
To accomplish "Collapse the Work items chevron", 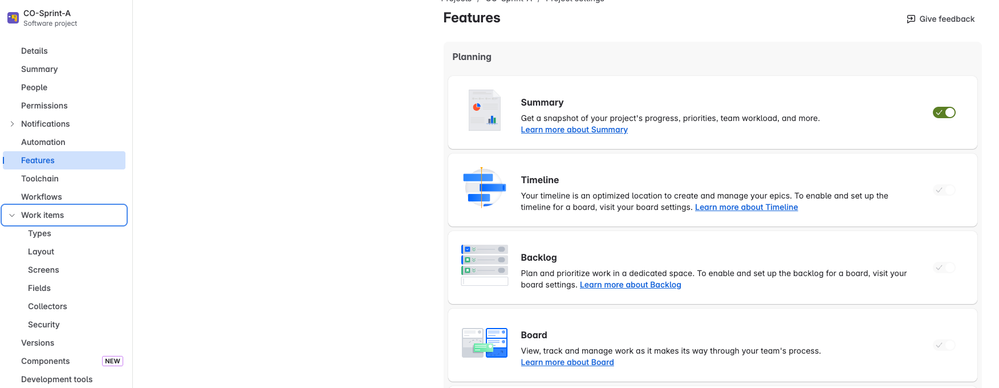I will click(x=12, y=215).
